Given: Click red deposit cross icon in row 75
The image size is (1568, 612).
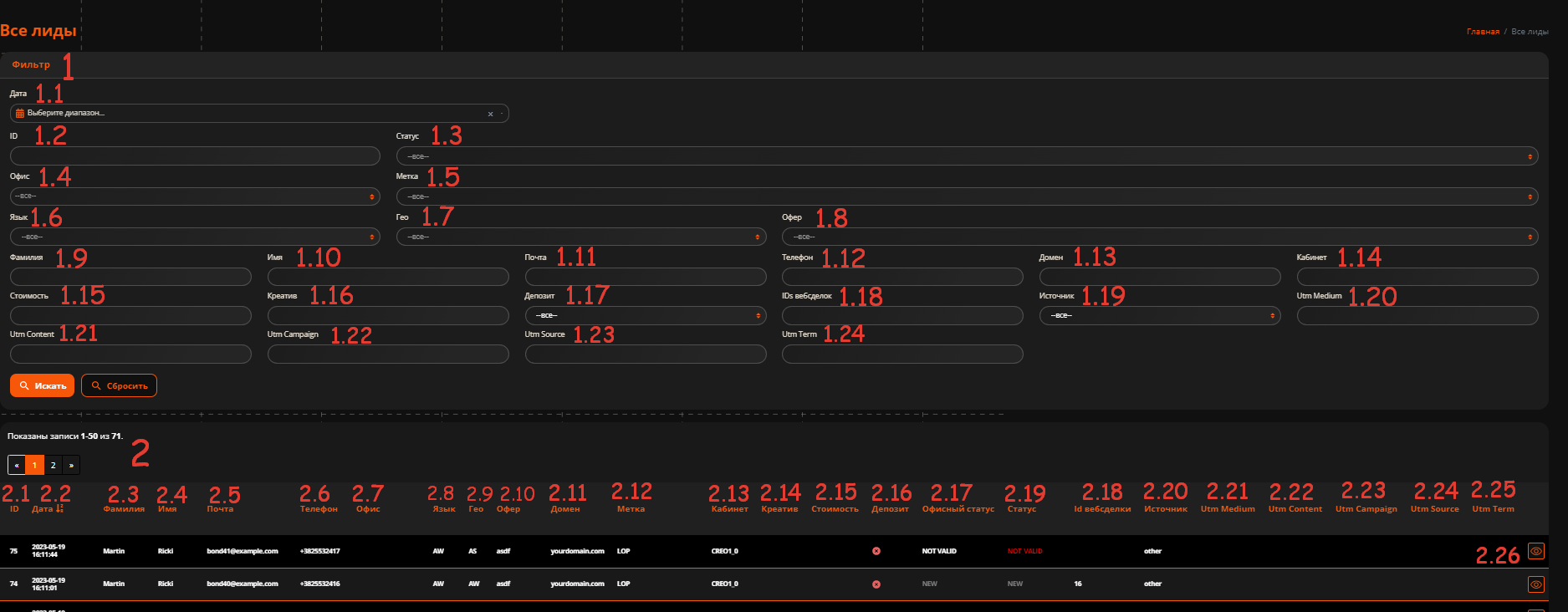Looking at the screenshot, I should tap(876, 551).
